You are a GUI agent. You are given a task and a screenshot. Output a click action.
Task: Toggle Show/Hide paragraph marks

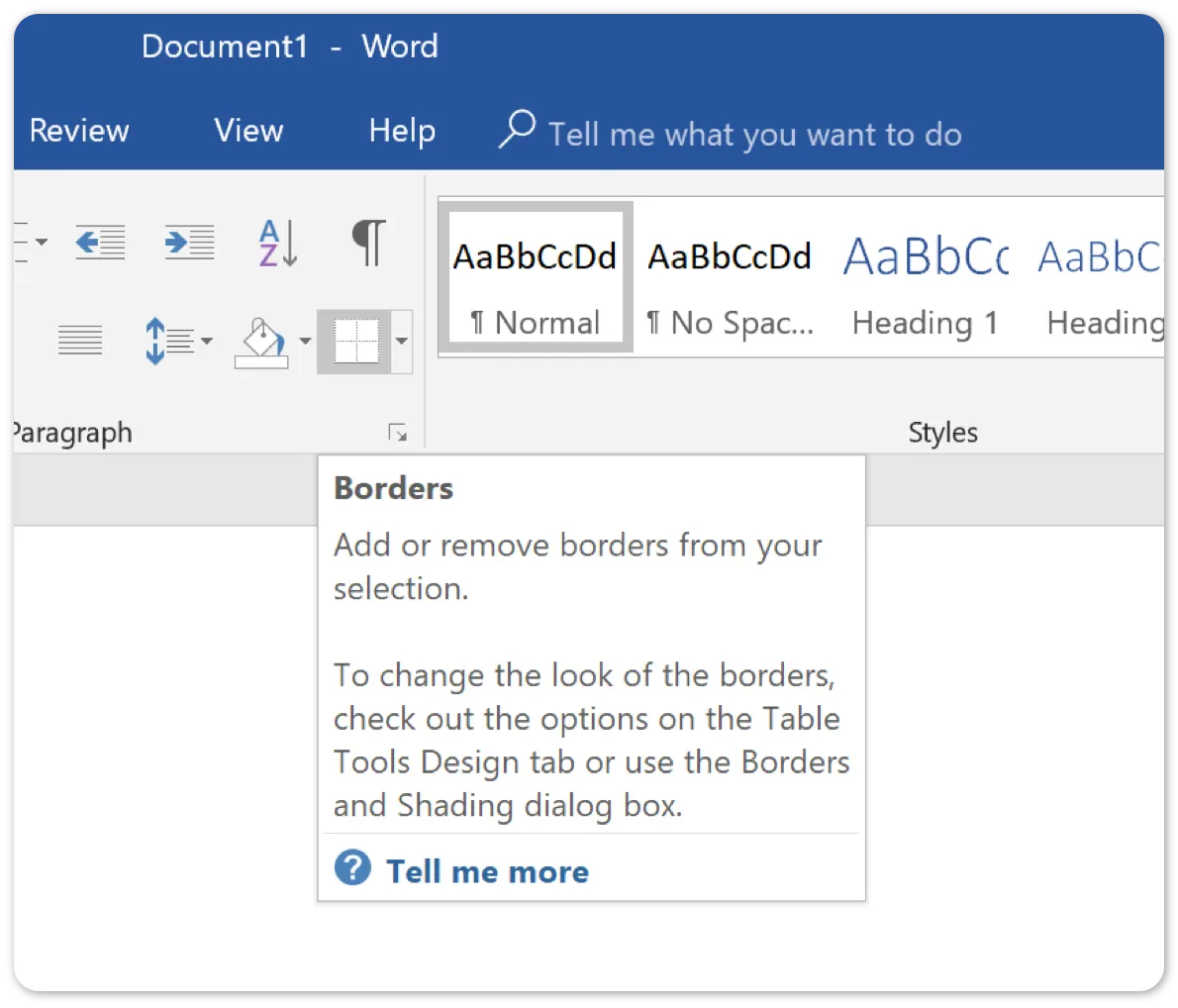[367, 241]
